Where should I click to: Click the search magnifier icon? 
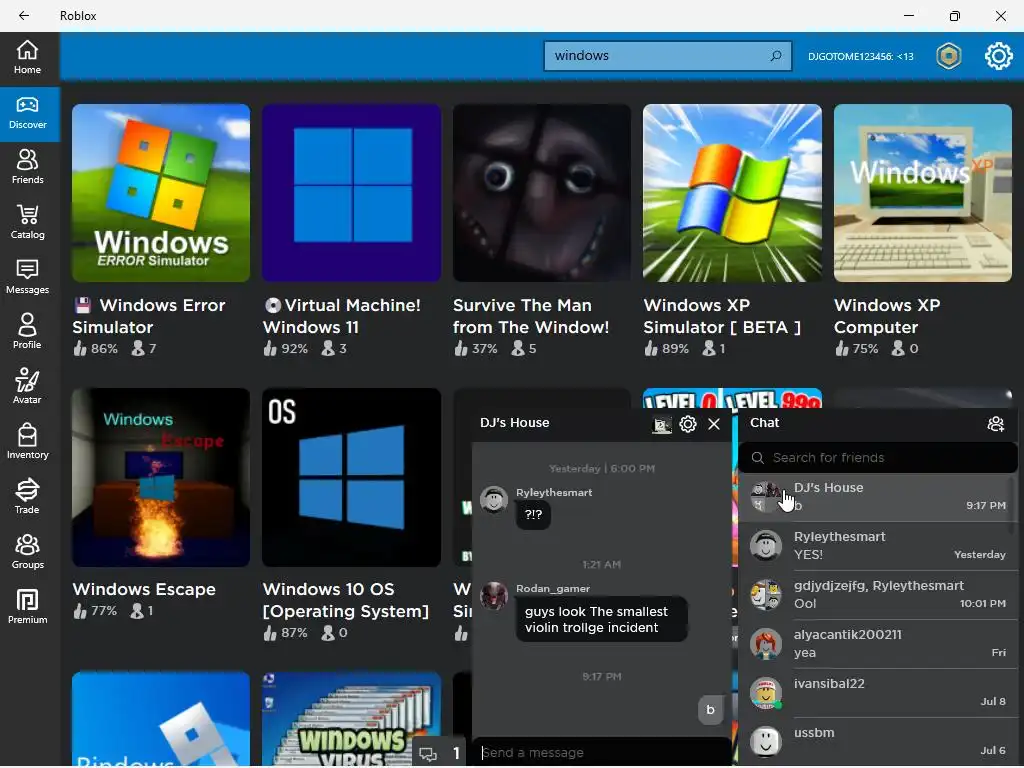click(776, 56)
